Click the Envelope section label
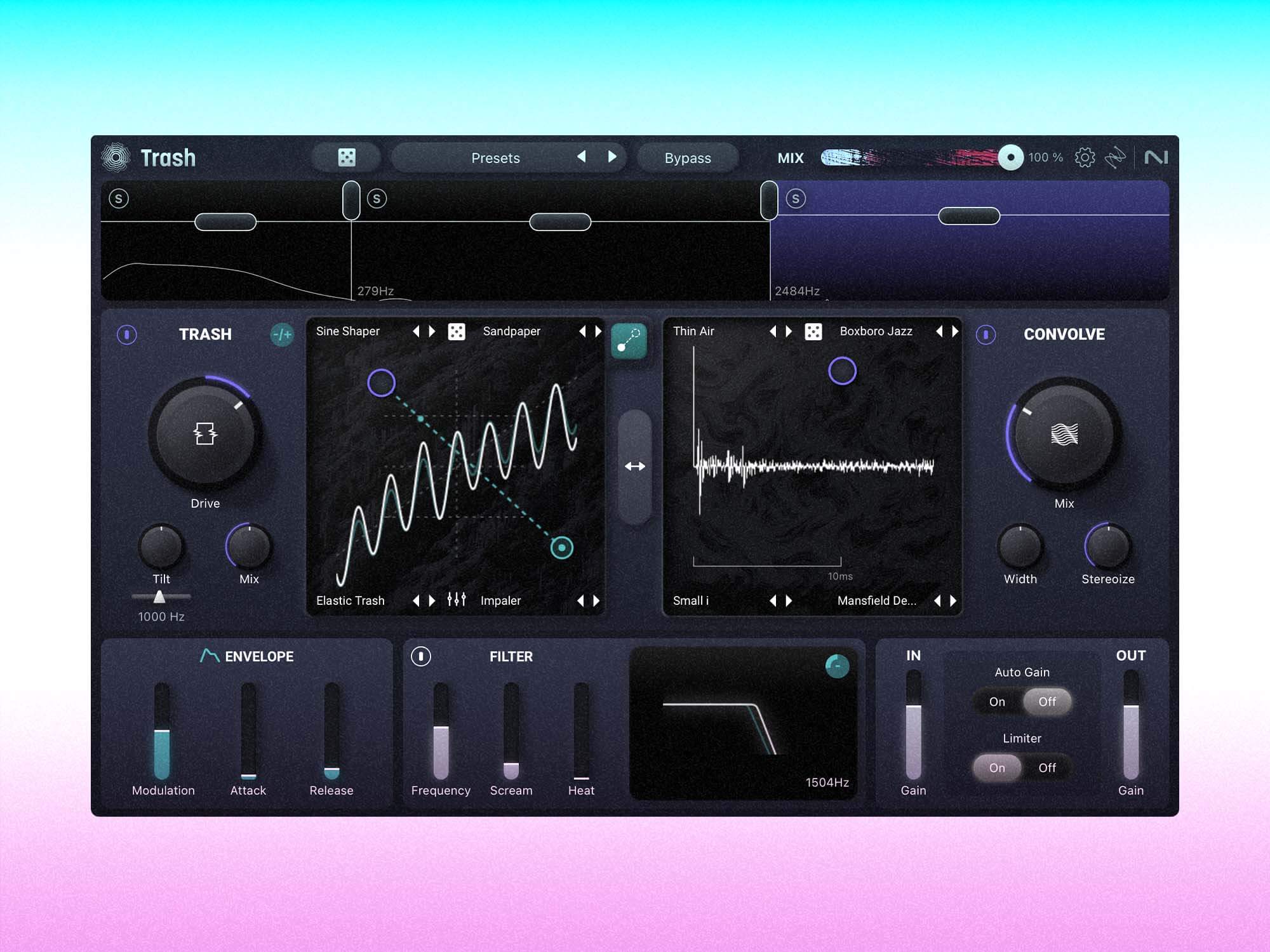The width and height of the screenshot is (1270, 952). tap(258, 656)
